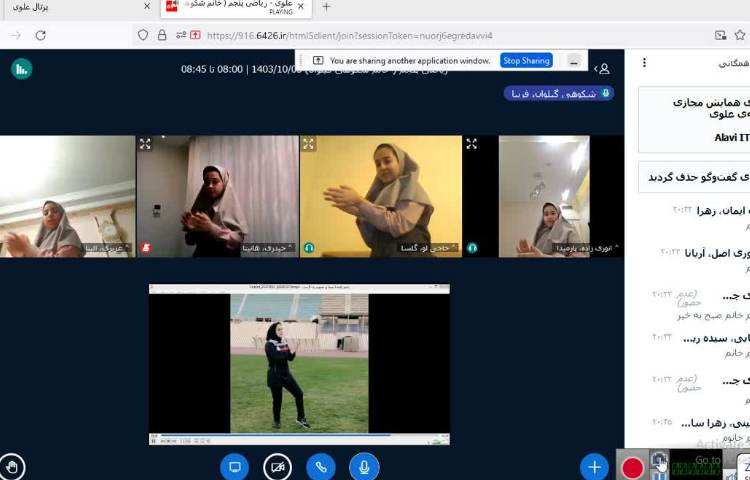
Task: Click the session time text 08:45 تا 08:00
Action: (x=212, y=69)
